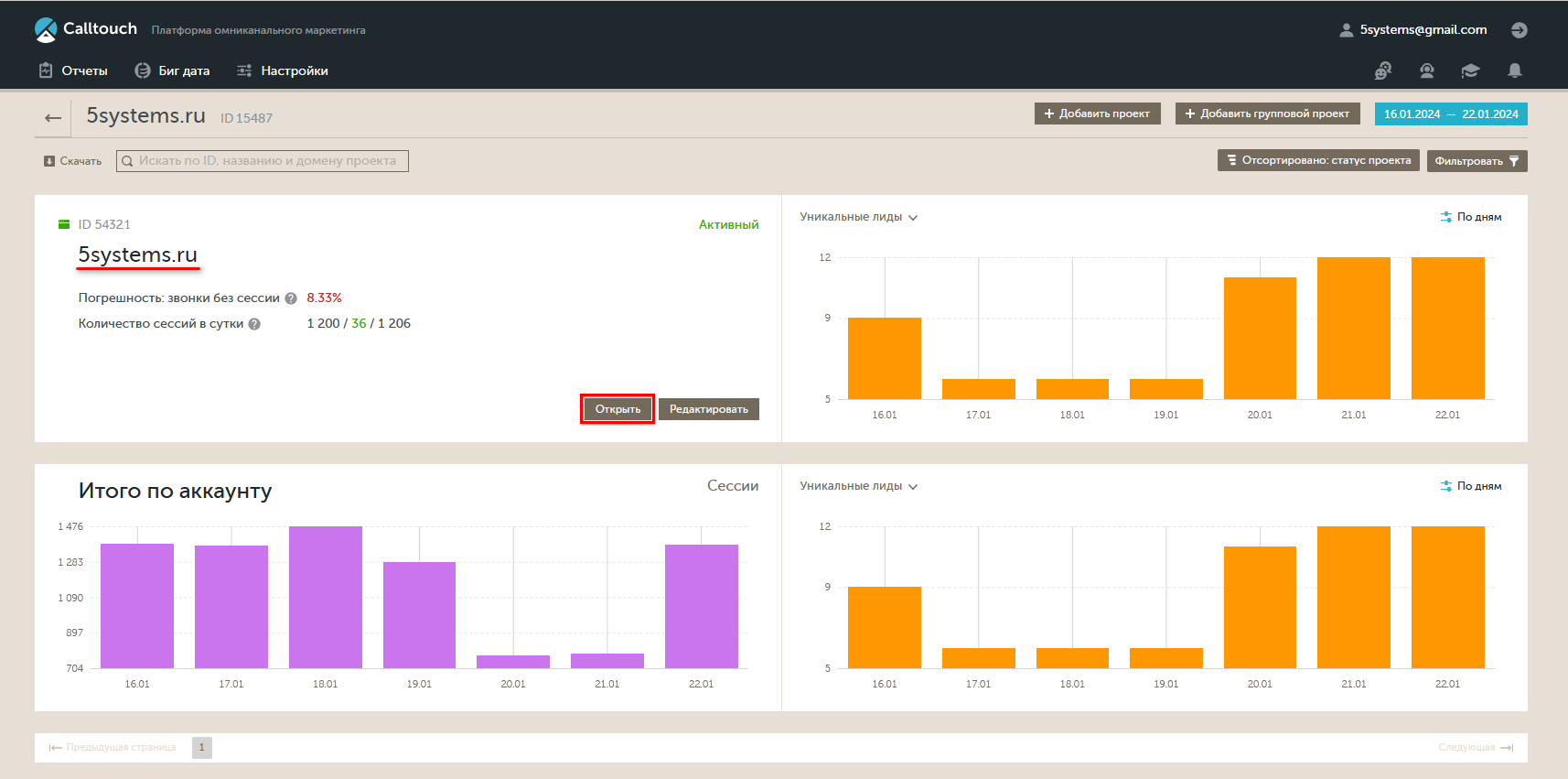The image size is (1568, 779).
Task: Click Добавить групповой проект button
Action: [1267, 114]
